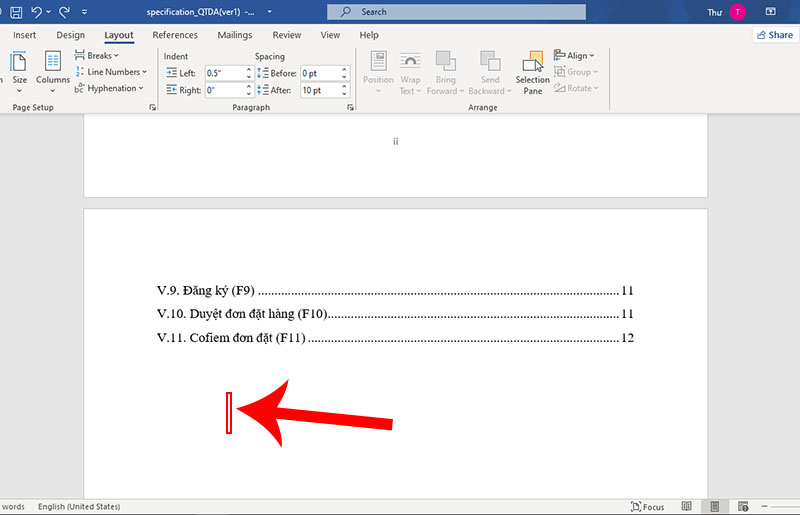Open the References tab
The height and width of the screenshot is (515, 800).
175,35
